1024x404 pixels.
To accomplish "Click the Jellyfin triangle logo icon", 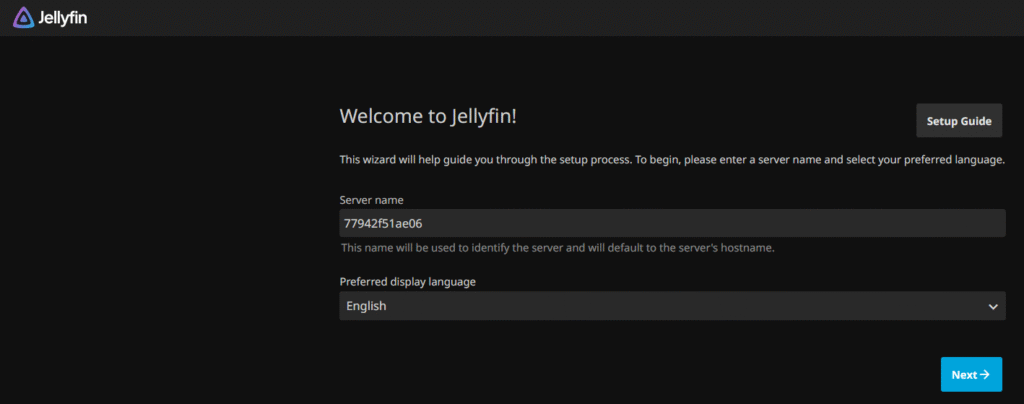I will point(23,17).
